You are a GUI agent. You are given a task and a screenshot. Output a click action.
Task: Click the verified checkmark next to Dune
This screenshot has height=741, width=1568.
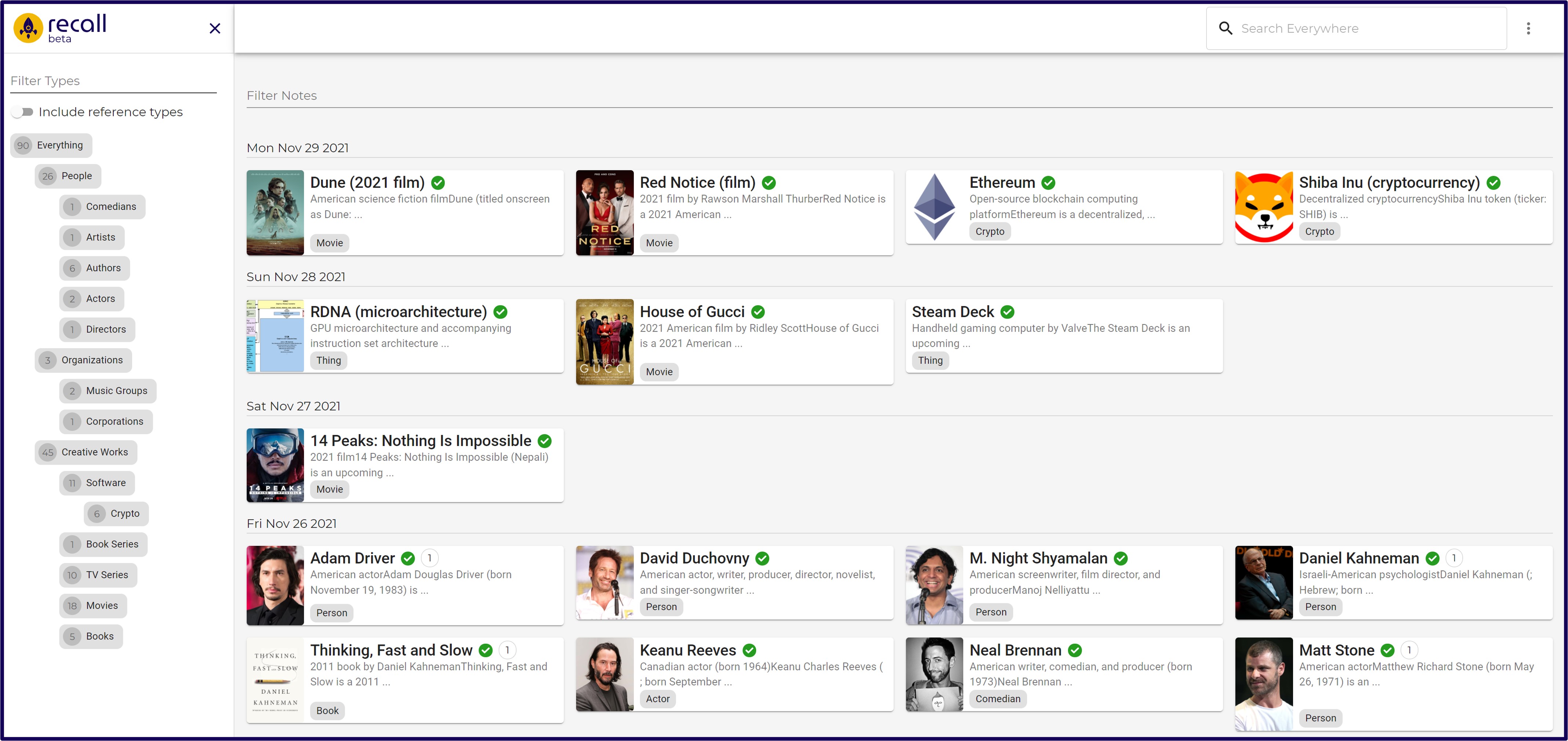(438, 183)
